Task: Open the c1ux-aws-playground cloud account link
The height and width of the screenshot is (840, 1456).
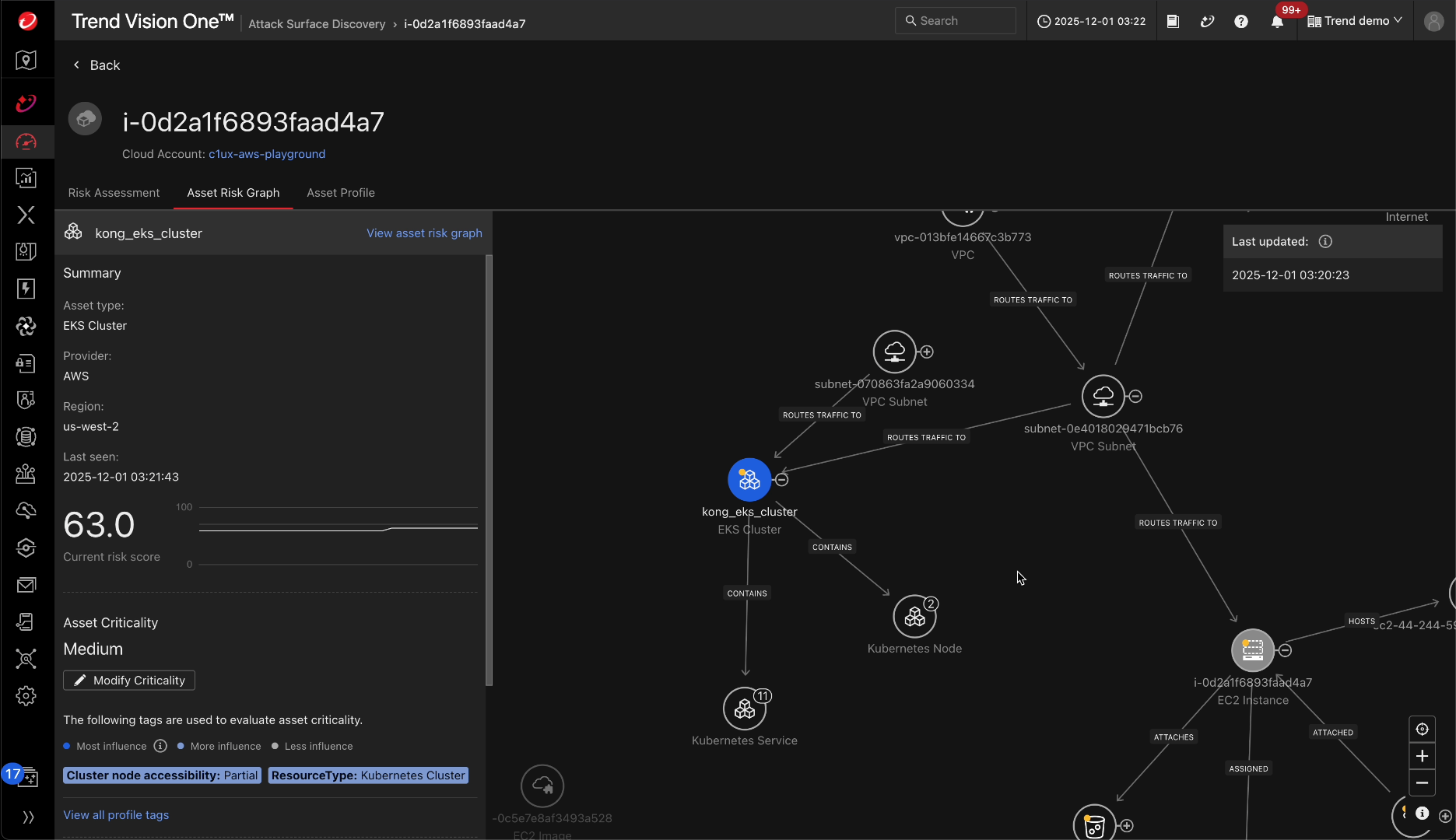Action: click(266, 153)
